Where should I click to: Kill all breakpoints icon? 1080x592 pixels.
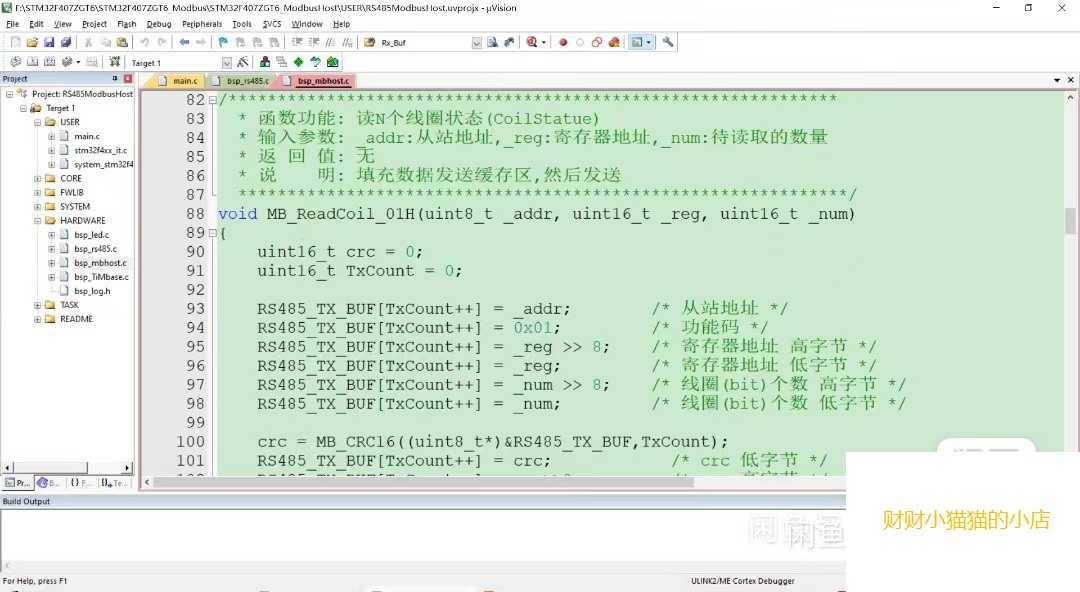pyautogui.click(x=614, y=42)
